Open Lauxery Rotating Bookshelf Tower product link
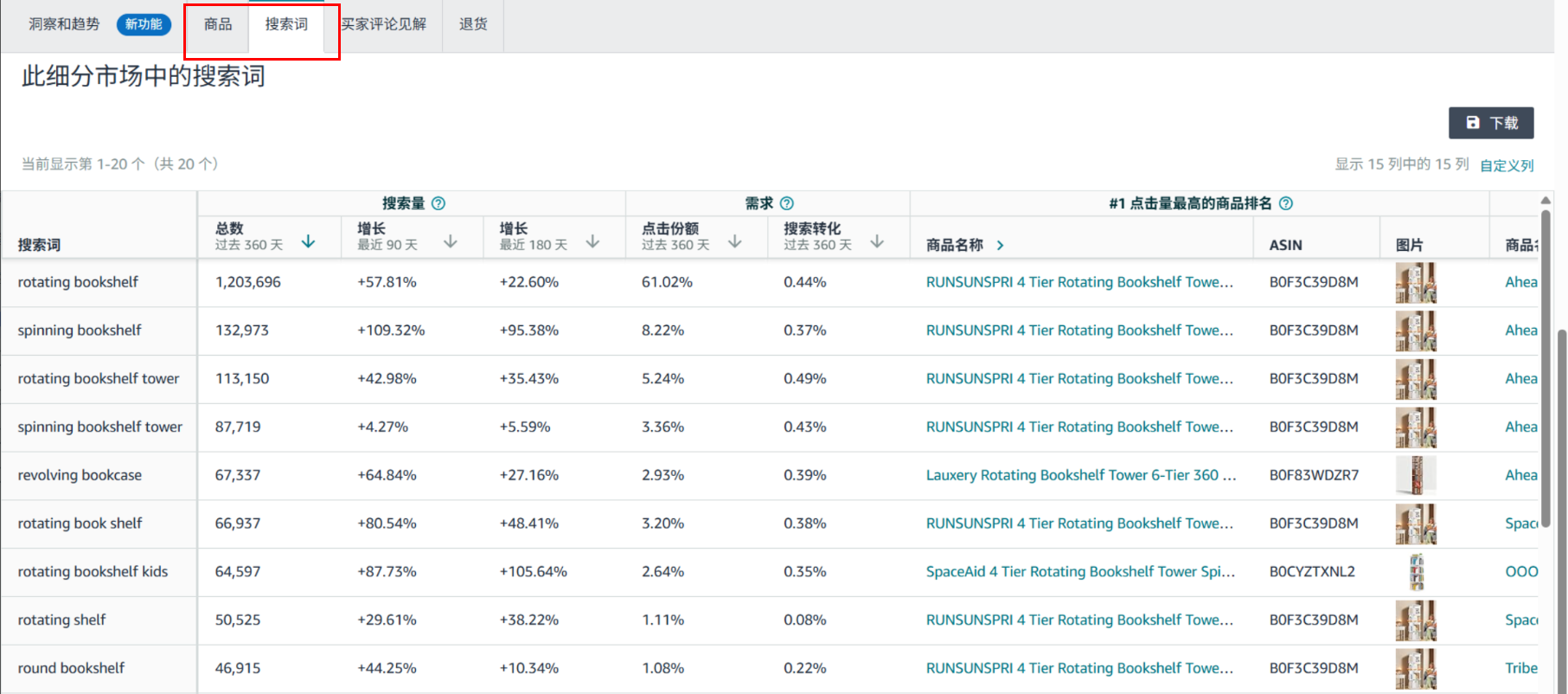Viewport: 1568px width, 694px height. tap(1080, 475)
